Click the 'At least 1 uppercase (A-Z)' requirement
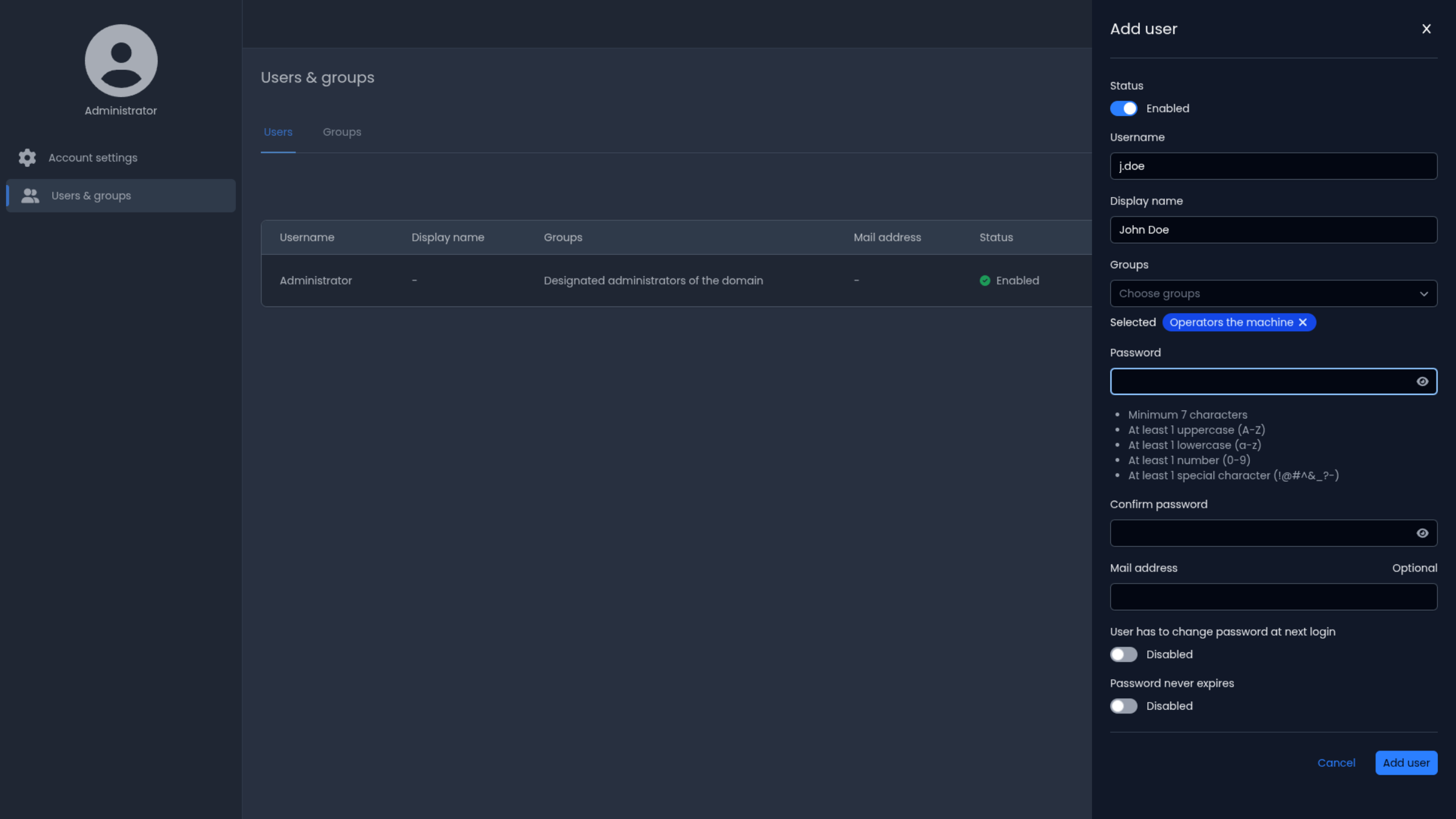 click(1196, 430)
